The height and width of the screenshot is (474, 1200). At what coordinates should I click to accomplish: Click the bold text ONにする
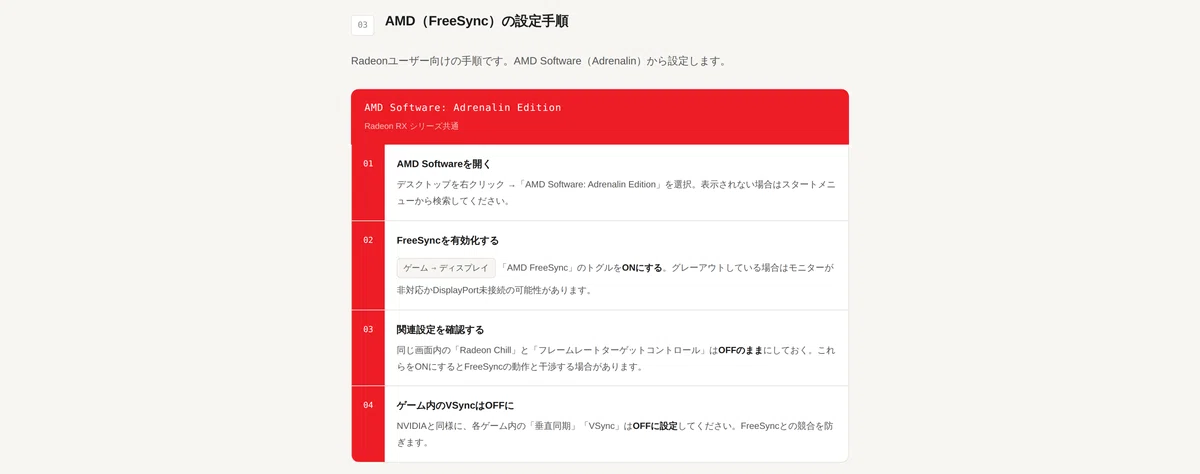(642, 268)
